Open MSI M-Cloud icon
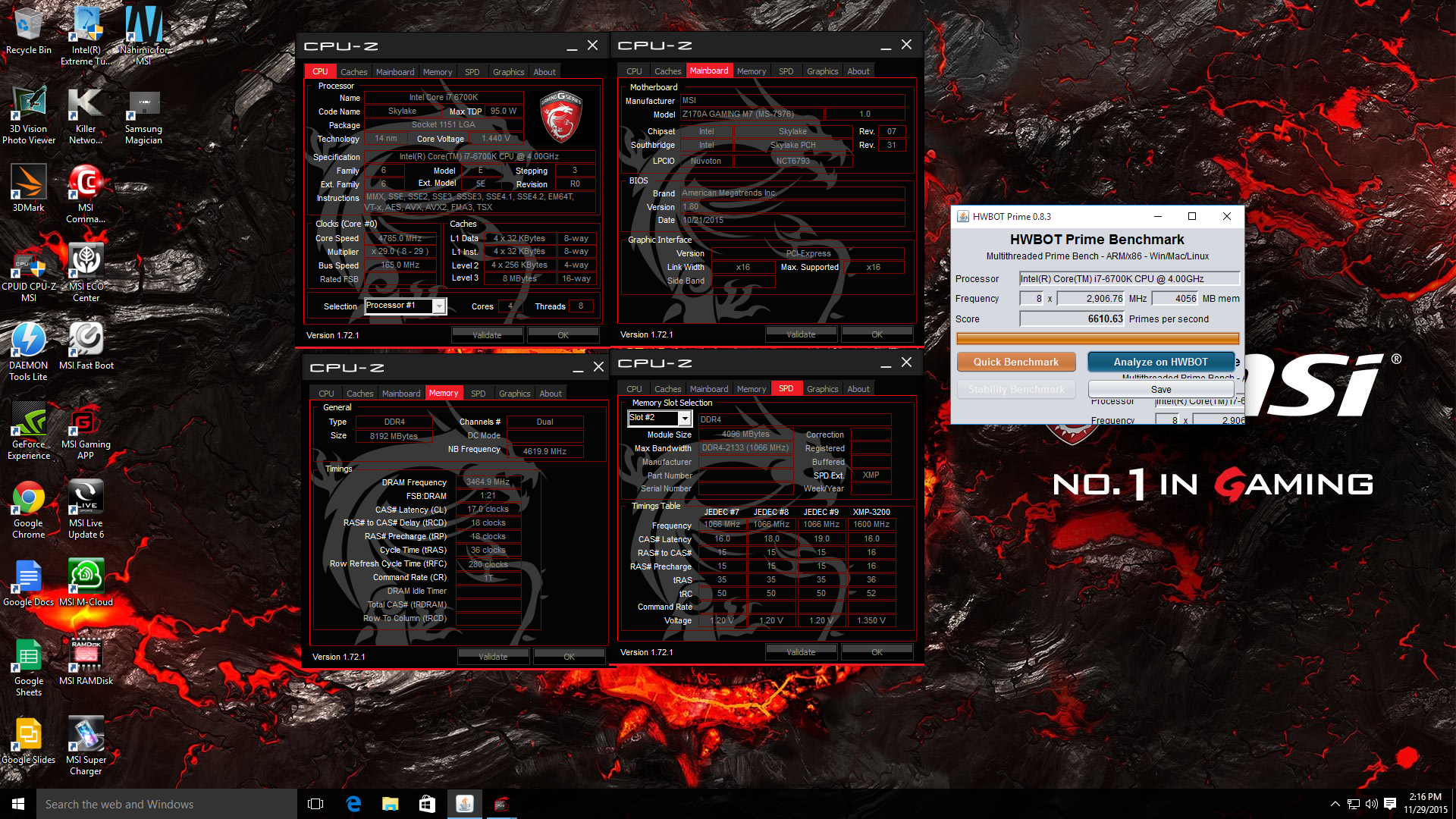The width and height of the screenshot is (1456, 819). pyautogui.click(x=86, y=582)
